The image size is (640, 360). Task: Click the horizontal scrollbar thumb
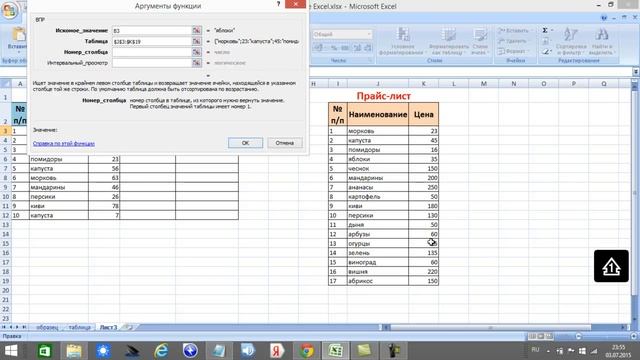tap(491, 327)
